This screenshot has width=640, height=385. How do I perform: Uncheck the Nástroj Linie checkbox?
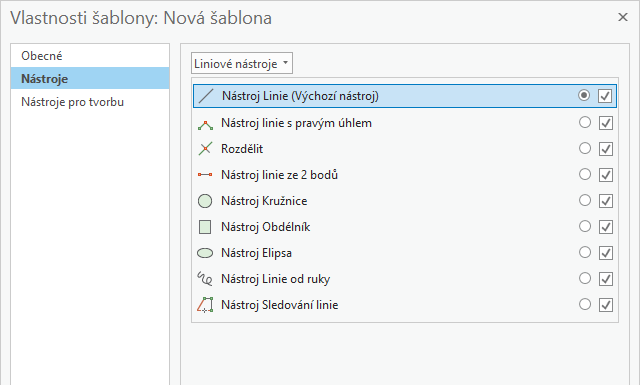coord(605,96)
